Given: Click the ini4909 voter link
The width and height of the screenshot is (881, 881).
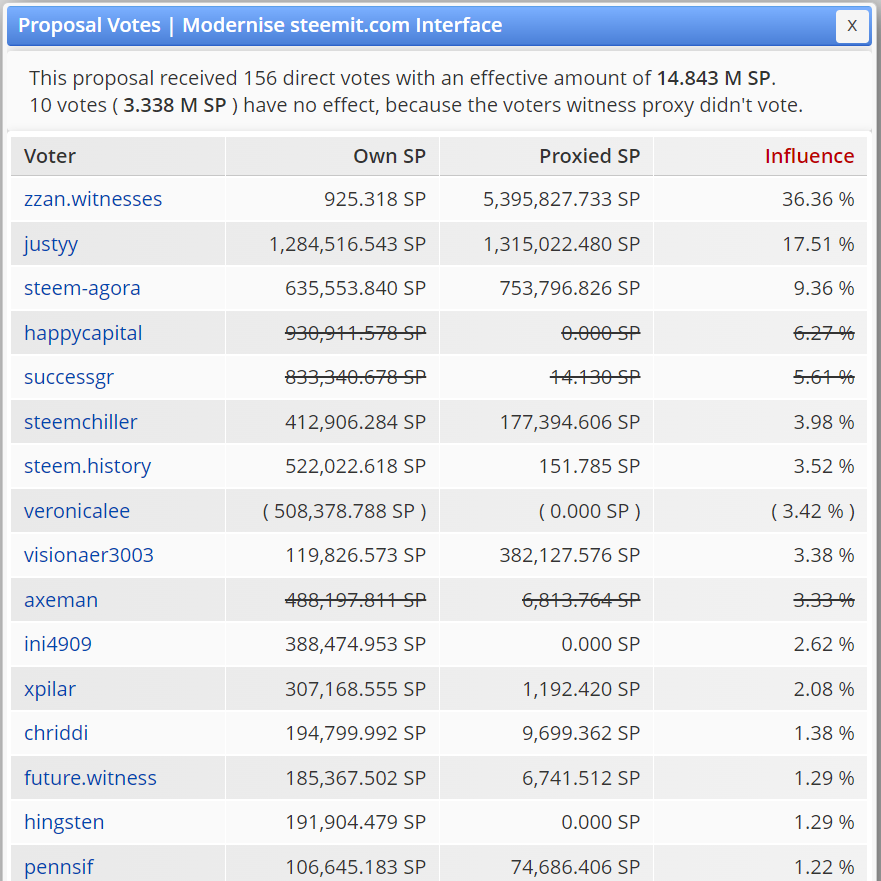Looking at the screenshot, I should pyautogui.click(x=58, y=644).
